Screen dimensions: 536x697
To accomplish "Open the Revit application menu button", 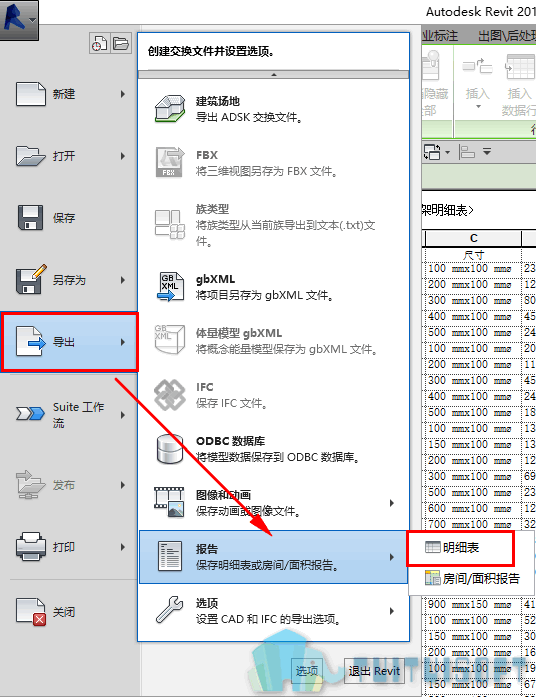I will [x=19, y=20].
